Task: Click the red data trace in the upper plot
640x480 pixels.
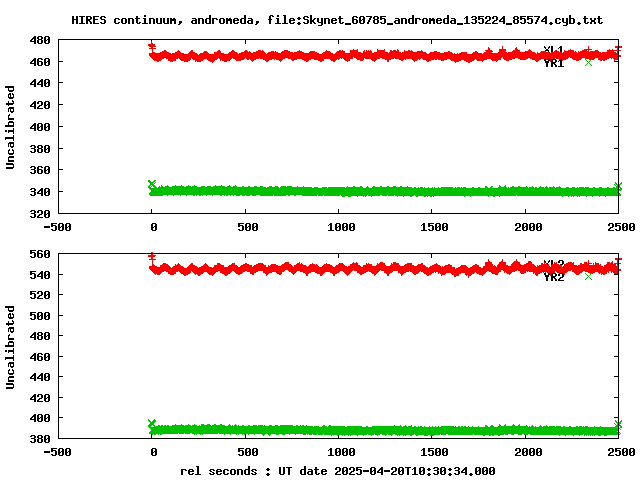Action: click(384, 56)
